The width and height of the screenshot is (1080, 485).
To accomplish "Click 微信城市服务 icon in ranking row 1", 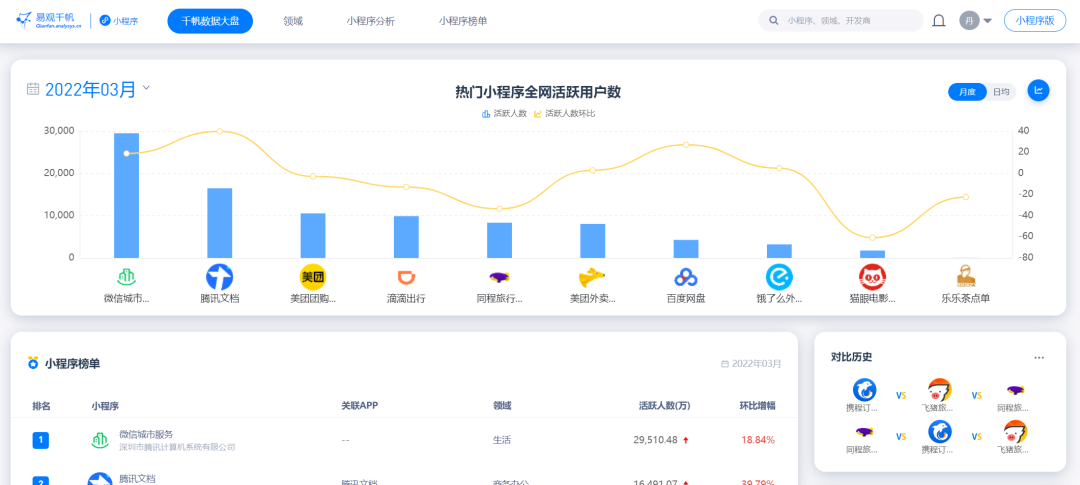I will 101,440.
